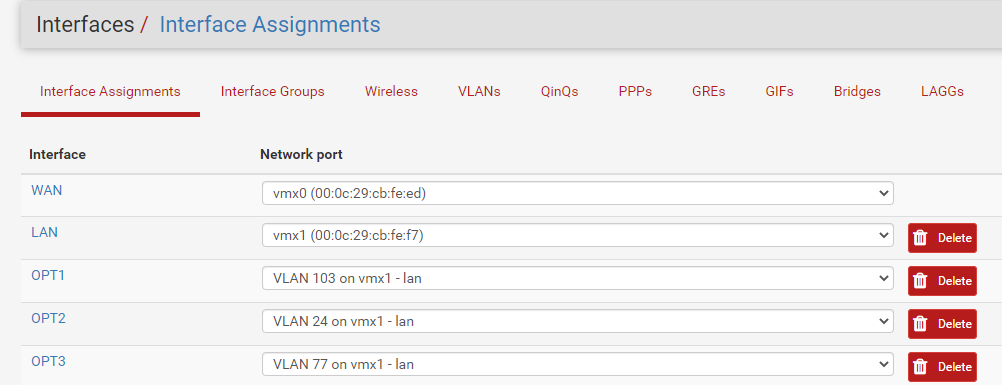Switch to the Wireless tab
The image size is (1002, 385).
pyautogui.click(x=391, y=91)
